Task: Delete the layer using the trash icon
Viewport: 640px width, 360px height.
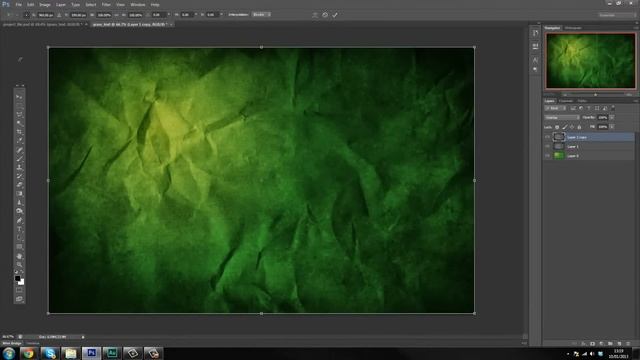Action: click(628, 344)
